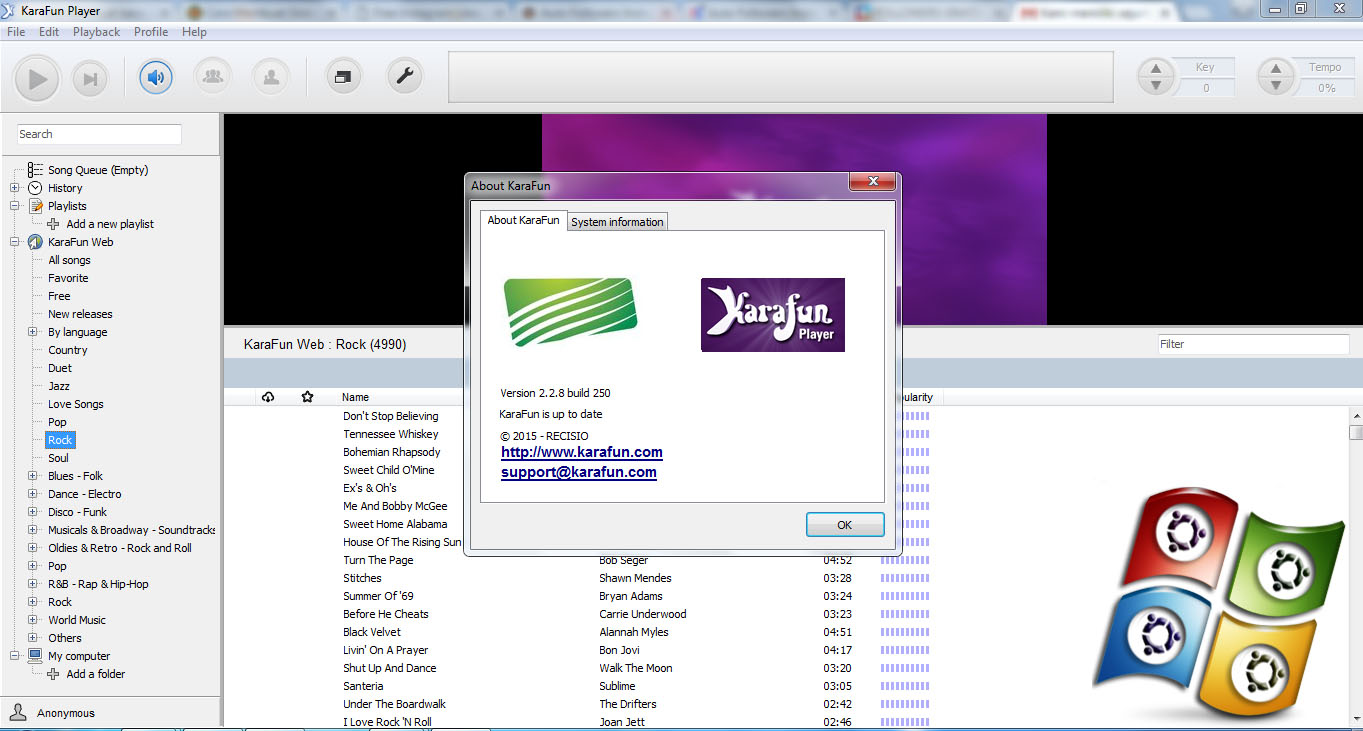1363x731 pixels.
Task: Raise the Key with up arrow
Action: pos(1157,68)
